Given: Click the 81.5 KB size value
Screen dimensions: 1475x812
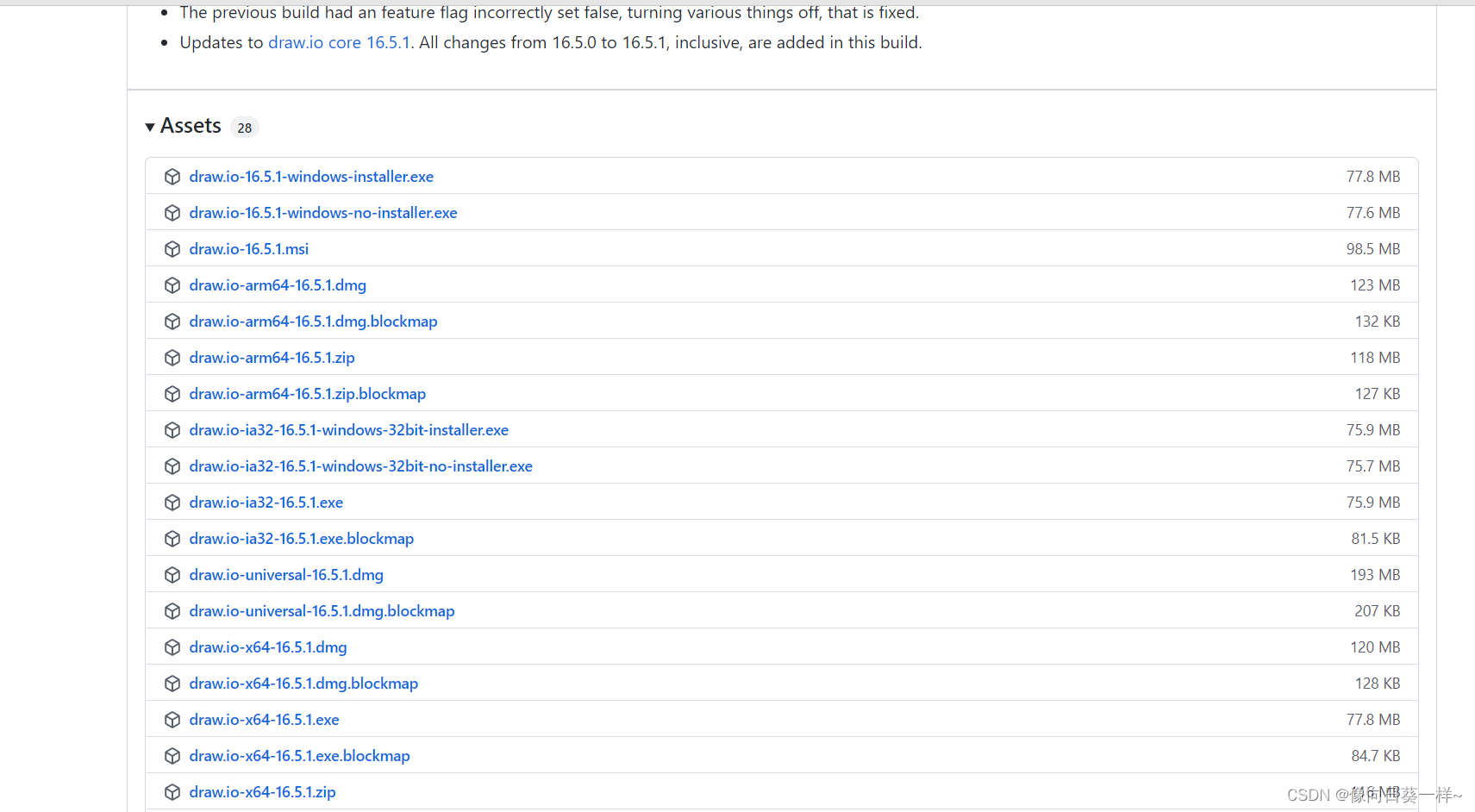Looking at the screenshot, I should point(1376,539).
